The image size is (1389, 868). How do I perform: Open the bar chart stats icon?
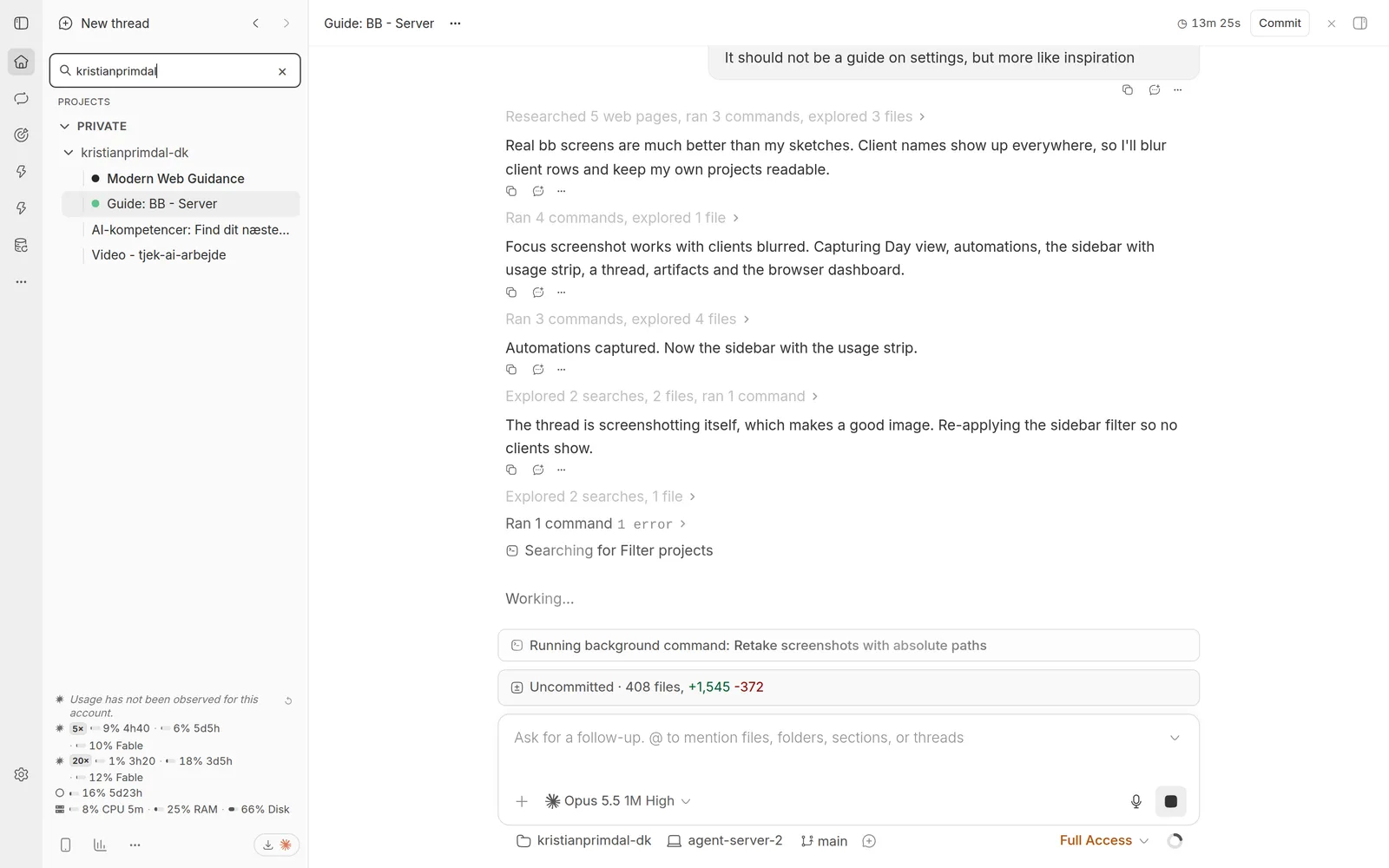(x=100, y=845)
